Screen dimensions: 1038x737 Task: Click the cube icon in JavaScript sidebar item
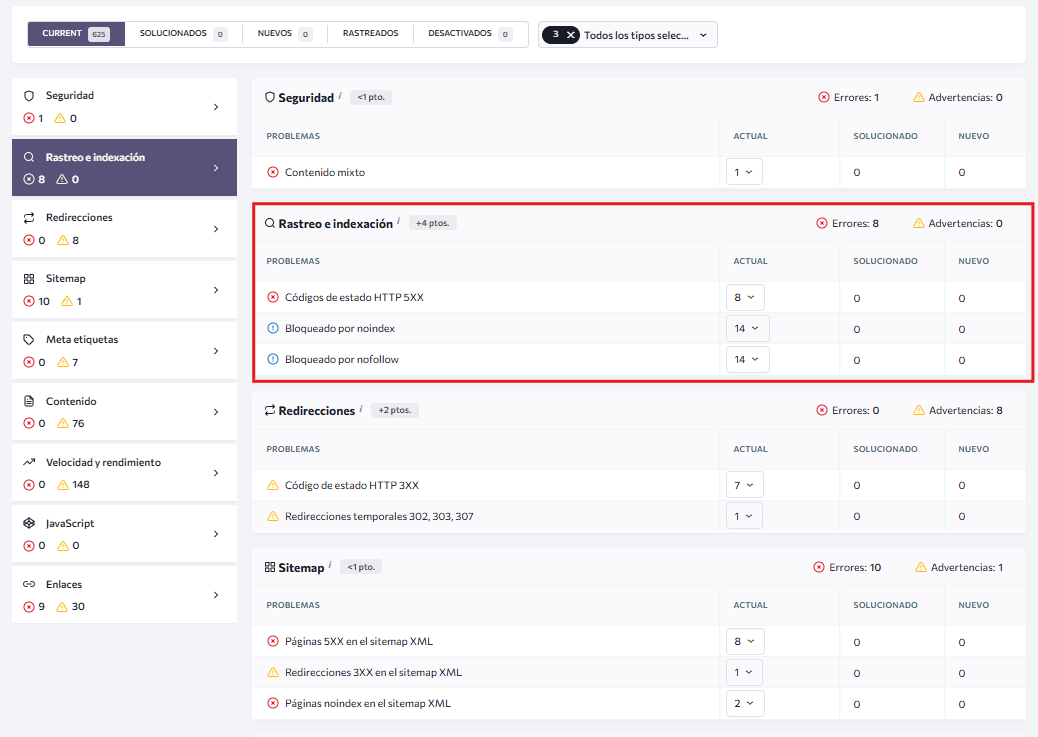point(29,524)
